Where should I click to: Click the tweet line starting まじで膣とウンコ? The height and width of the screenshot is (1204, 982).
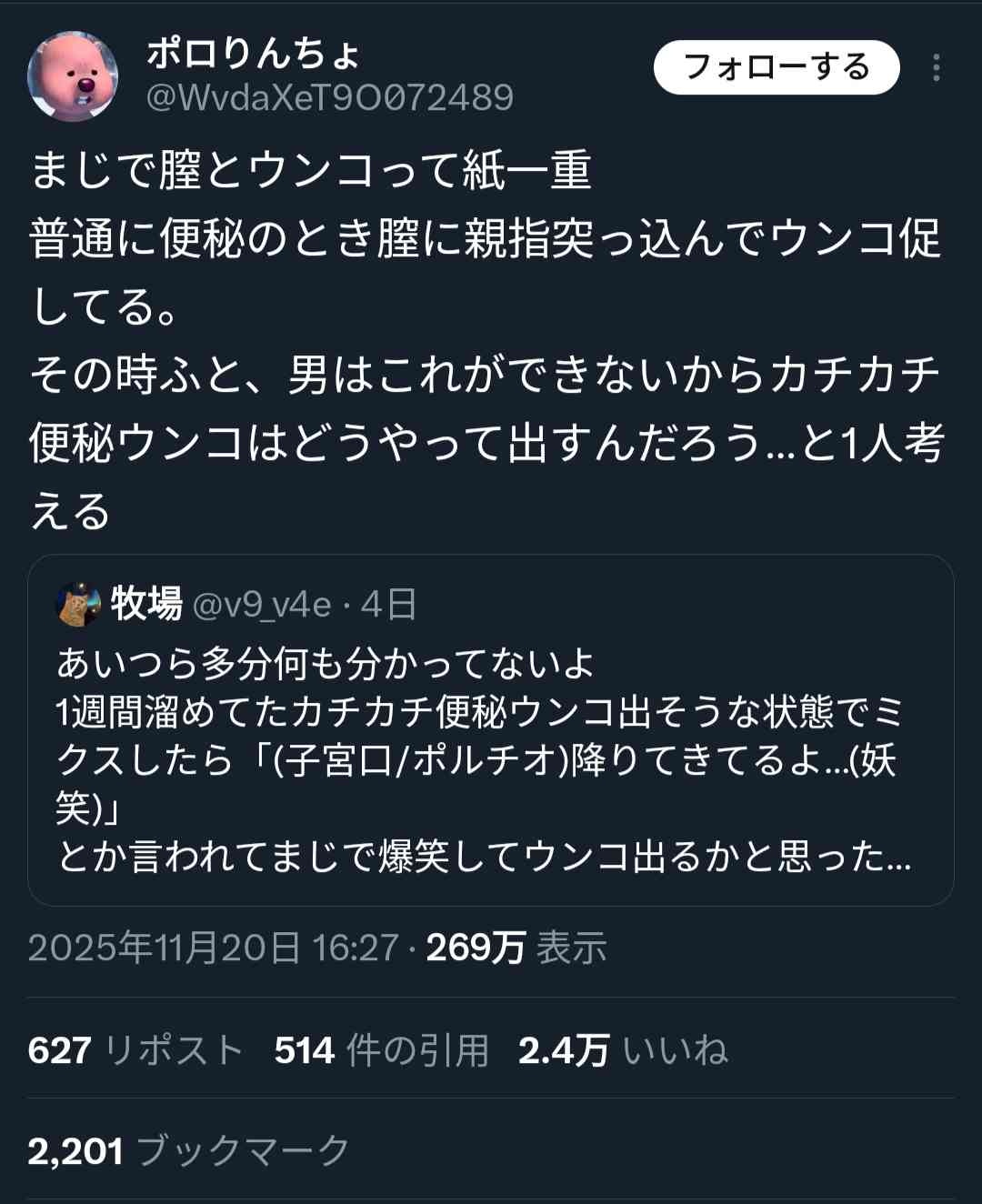coord(311,170)
